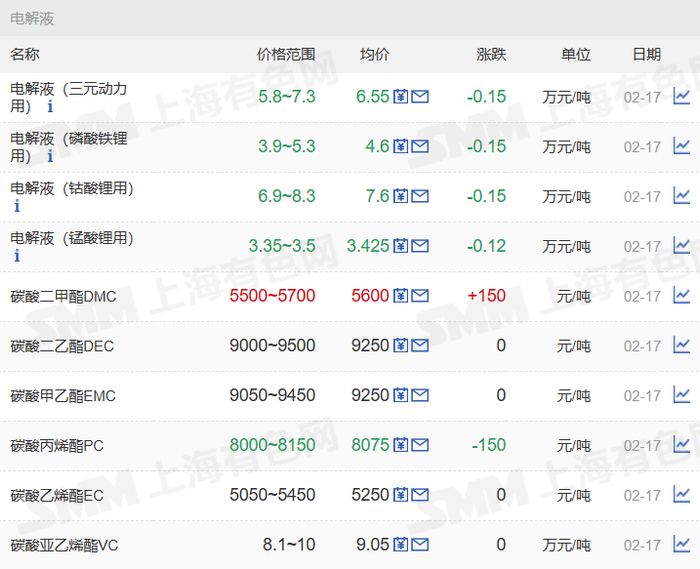Click the price range 9050~9450
Screen dimensions: 700x569
pos(272,395)
